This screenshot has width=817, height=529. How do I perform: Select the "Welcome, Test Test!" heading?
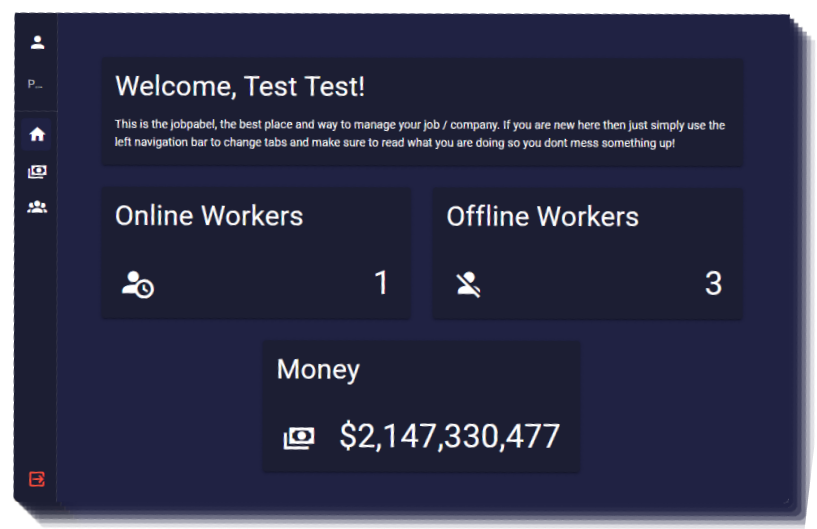[x=240, y=87]
